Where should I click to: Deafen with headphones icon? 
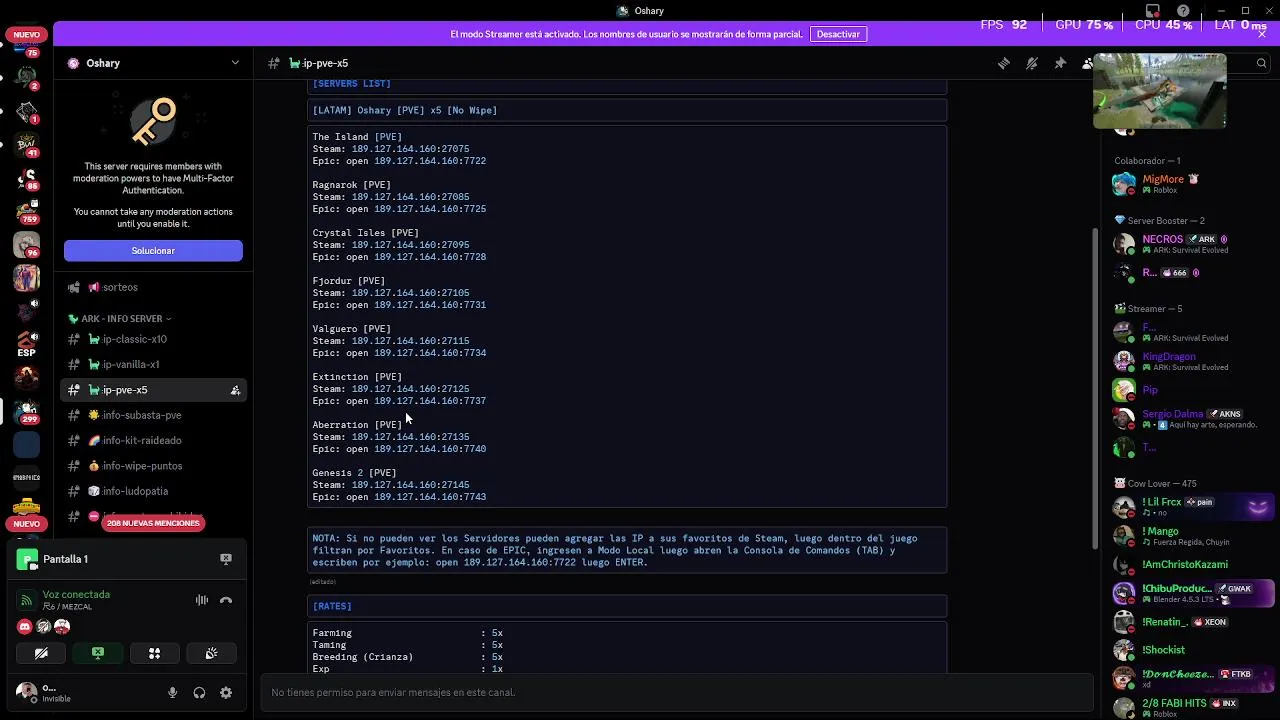pyautogui.click(x=199, y=693)
